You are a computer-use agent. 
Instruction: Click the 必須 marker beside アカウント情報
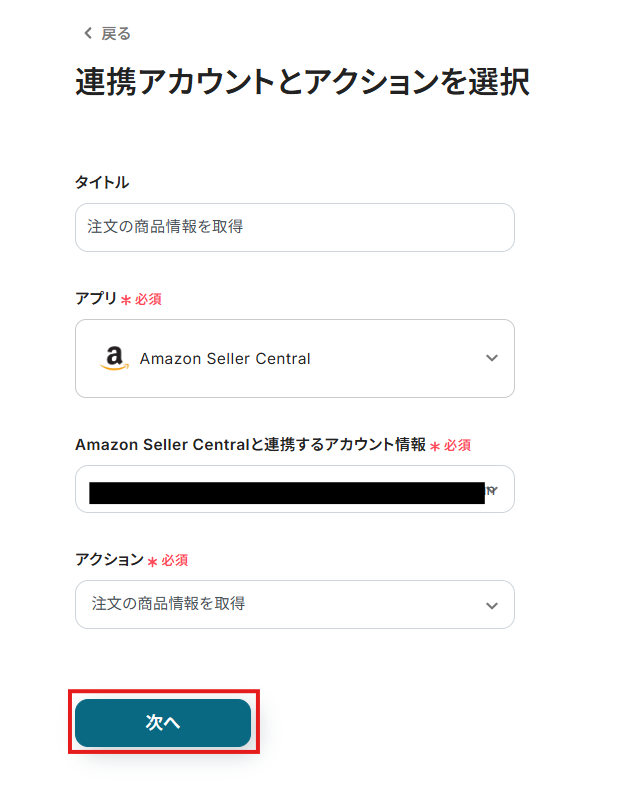[x=457, y=445]
